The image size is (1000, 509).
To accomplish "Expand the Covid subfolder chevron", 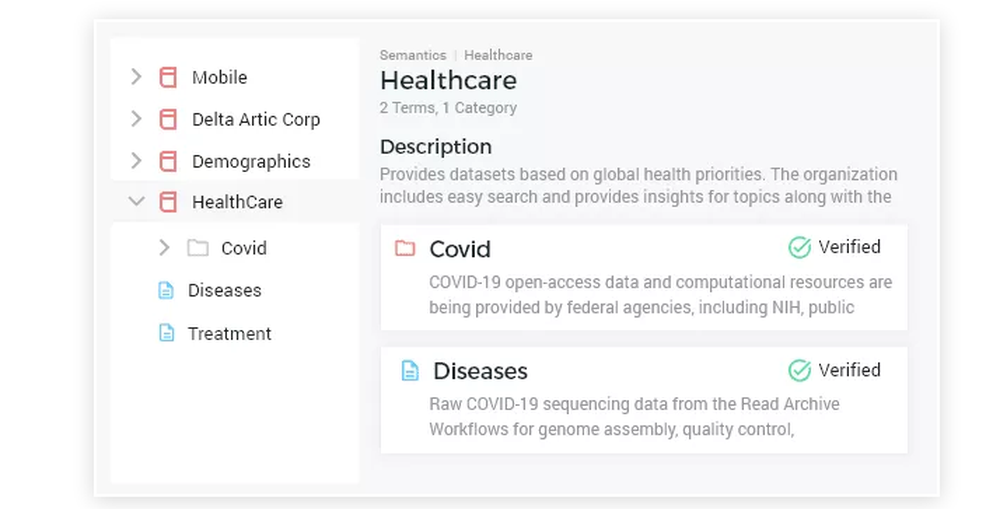I will click(x=164, y=247).
